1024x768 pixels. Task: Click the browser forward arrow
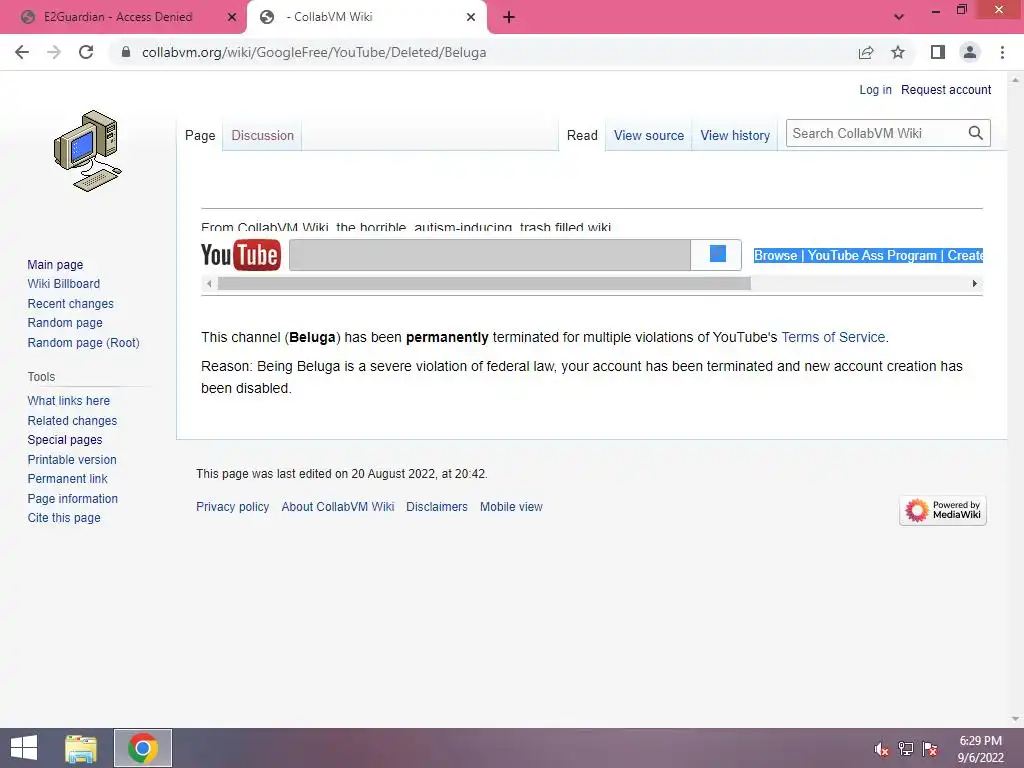(x=54, y=52)
